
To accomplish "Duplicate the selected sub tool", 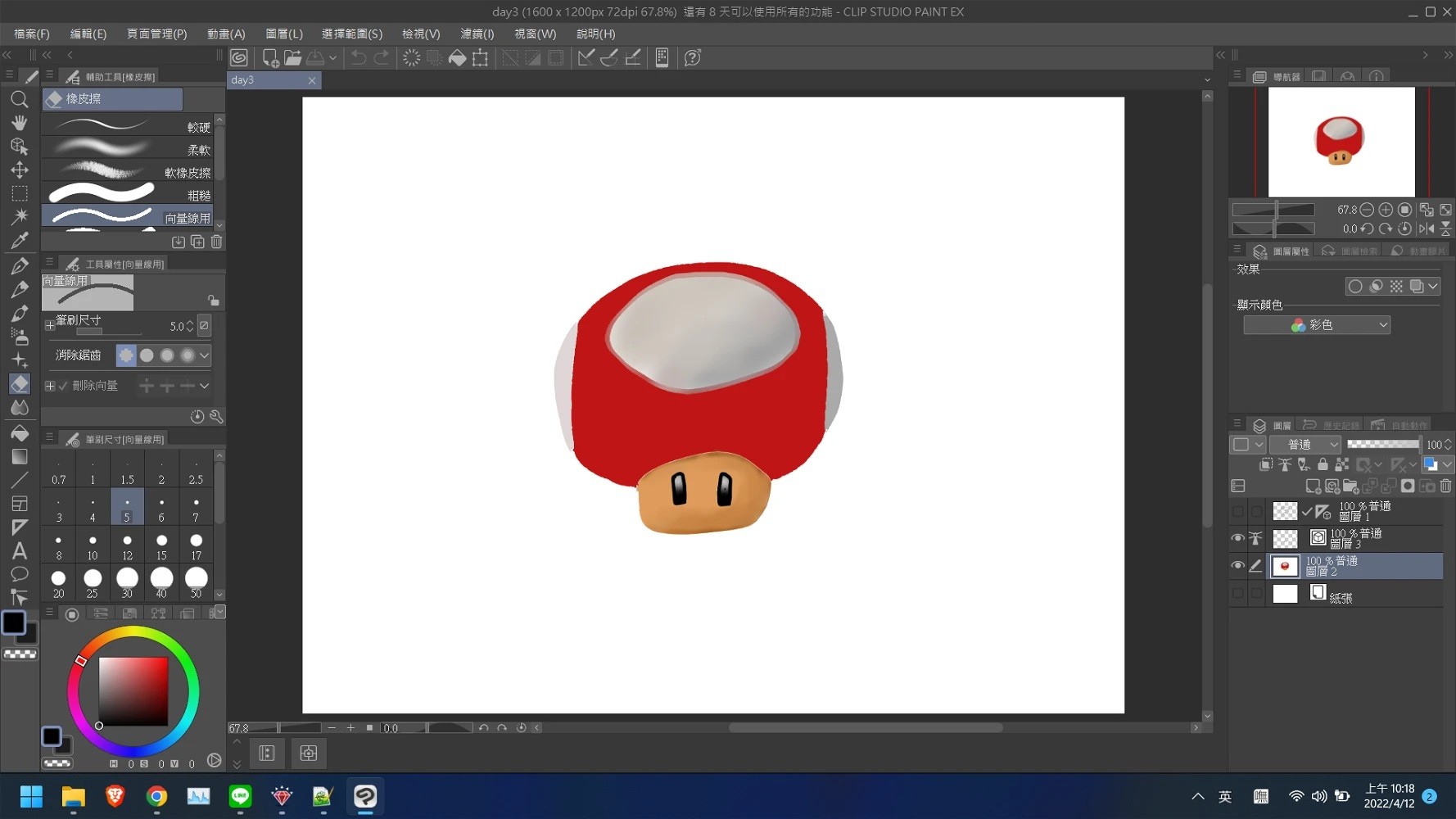I will coord(197,242).
